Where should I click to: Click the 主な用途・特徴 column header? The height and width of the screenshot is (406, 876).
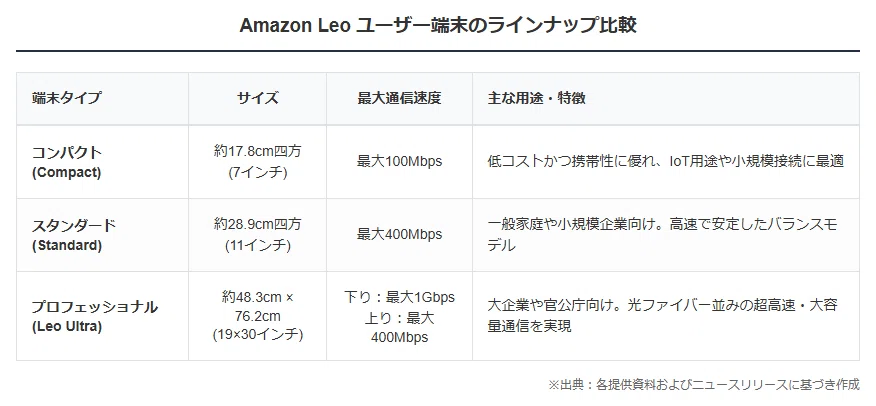(536, 98)
